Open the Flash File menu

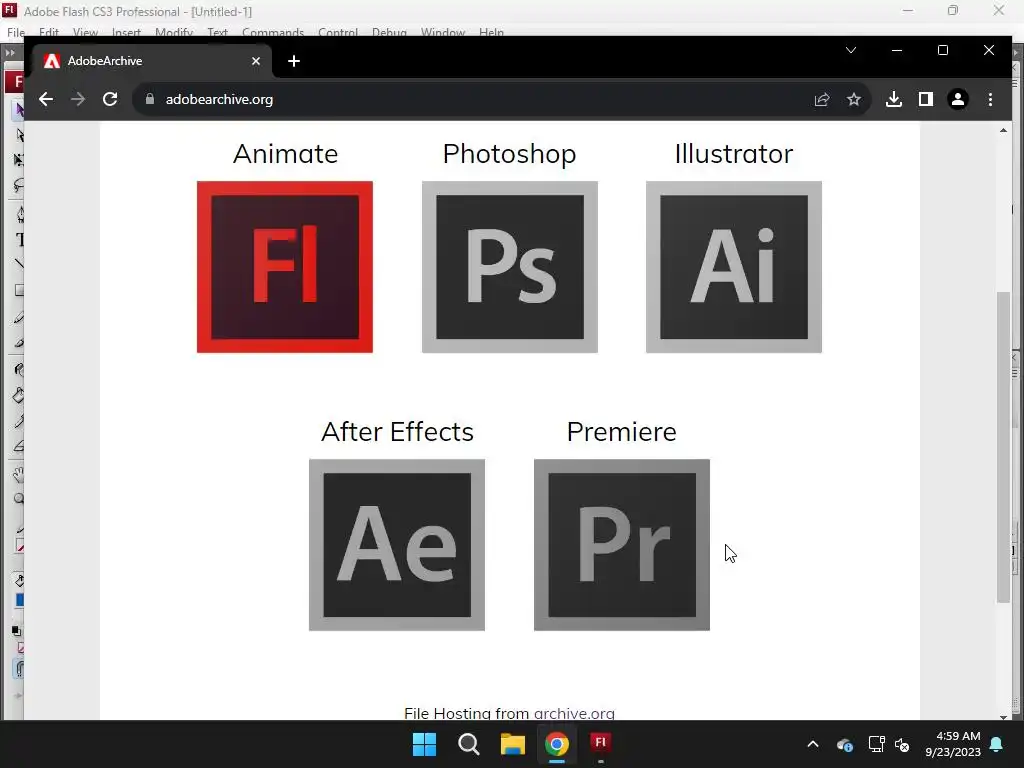click(15, 32)
